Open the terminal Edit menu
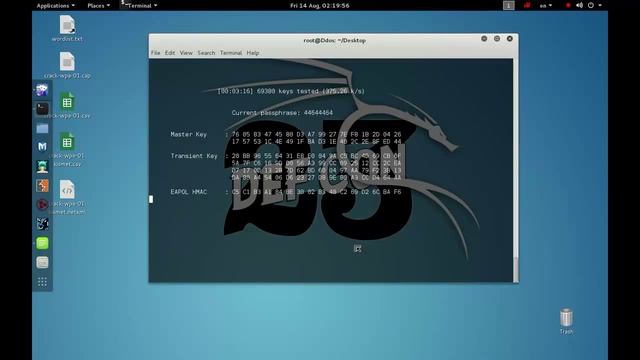The image size is (640, 360). pyautogui.click(x=170, y=53)
